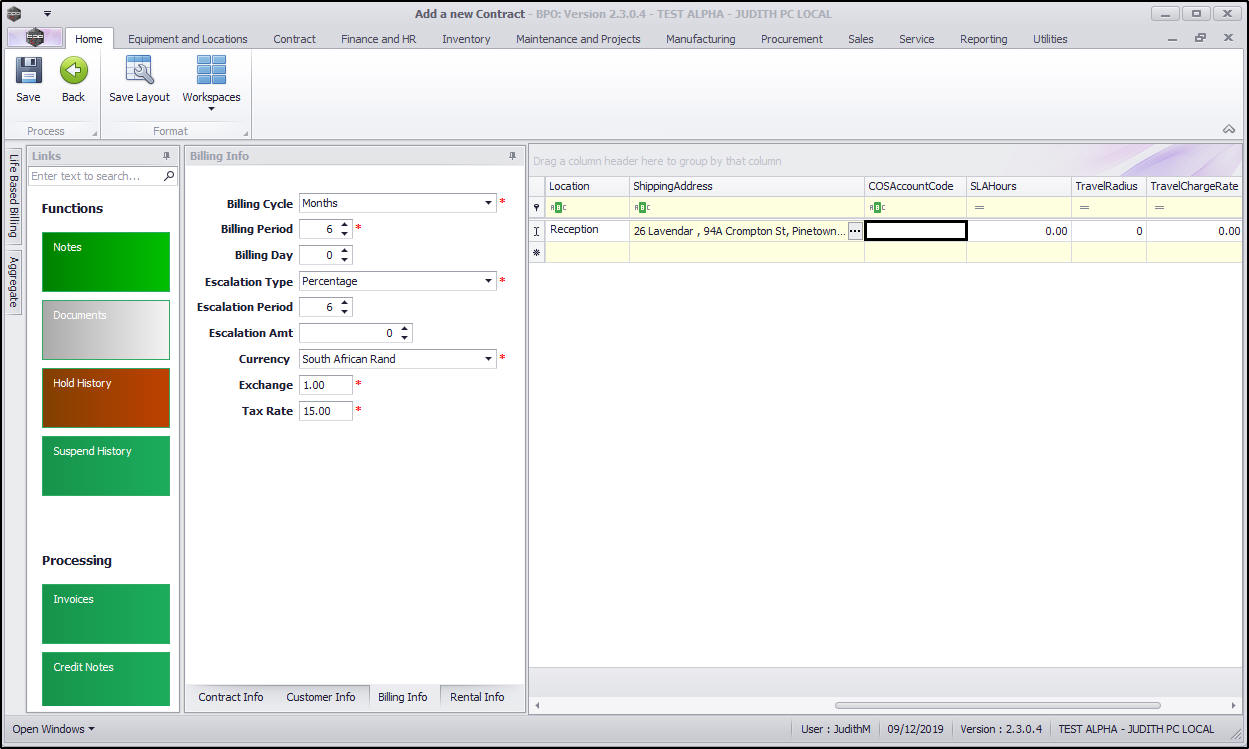Open the Procurement ribbon tab

(791, 39)
